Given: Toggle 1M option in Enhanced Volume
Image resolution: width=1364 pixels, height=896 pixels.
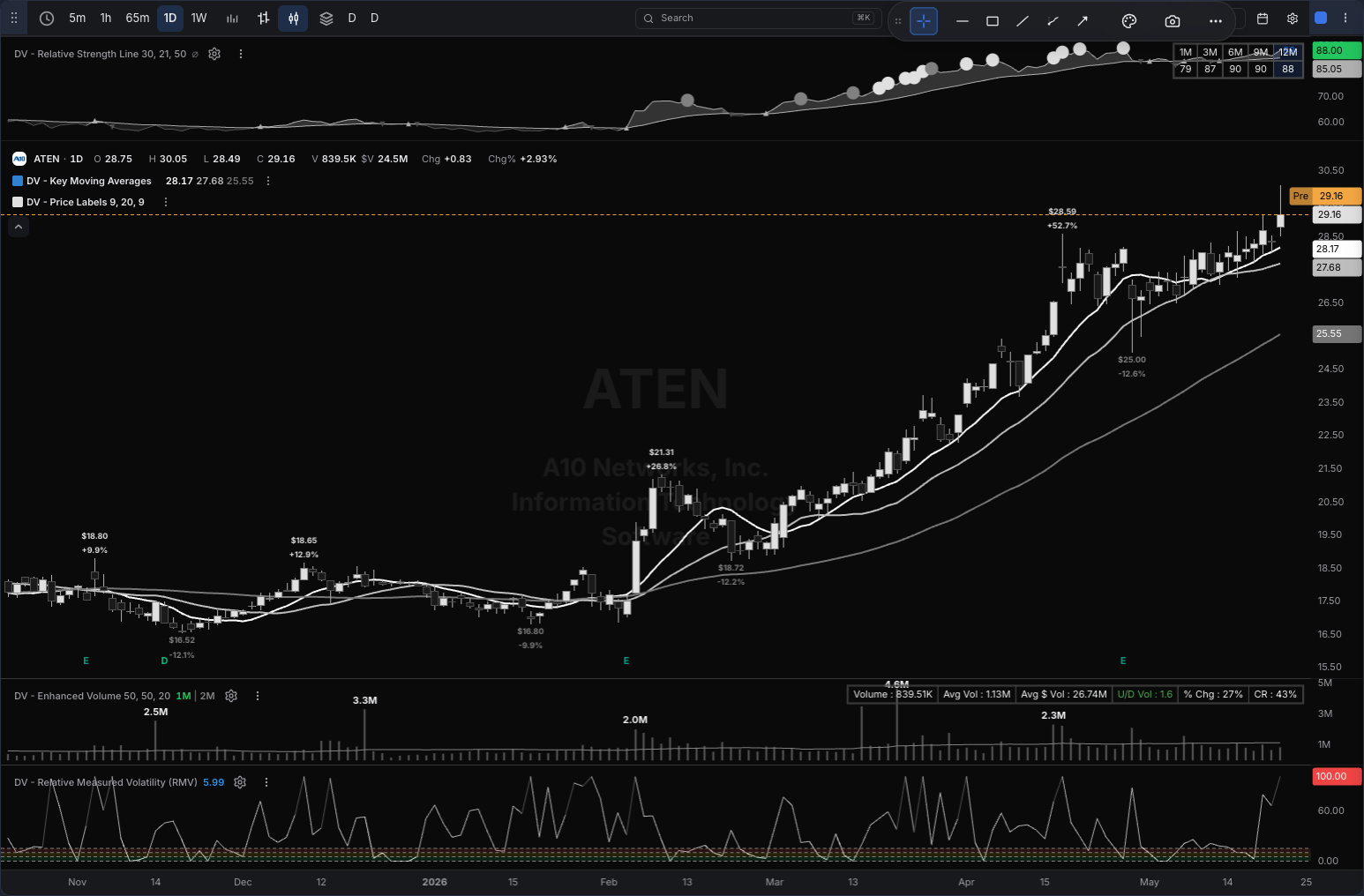Looking at the screenshot, I should 184,696.
